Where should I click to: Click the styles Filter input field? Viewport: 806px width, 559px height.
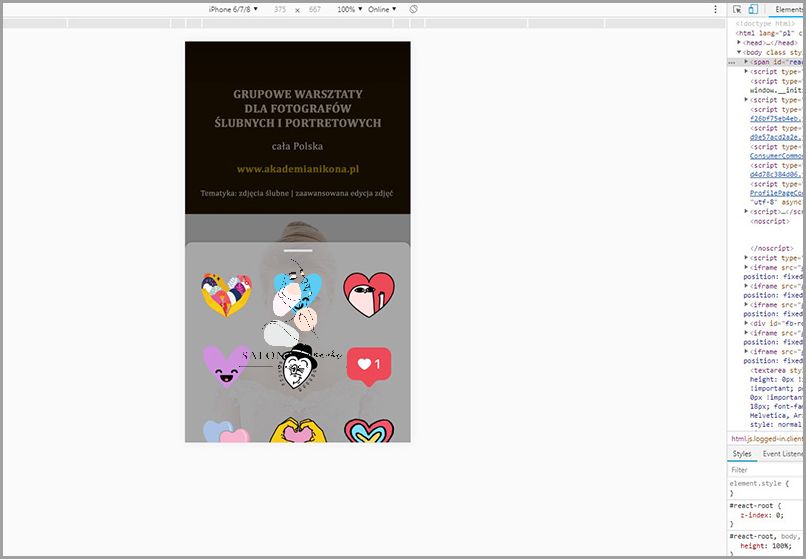tap(765, 469)
